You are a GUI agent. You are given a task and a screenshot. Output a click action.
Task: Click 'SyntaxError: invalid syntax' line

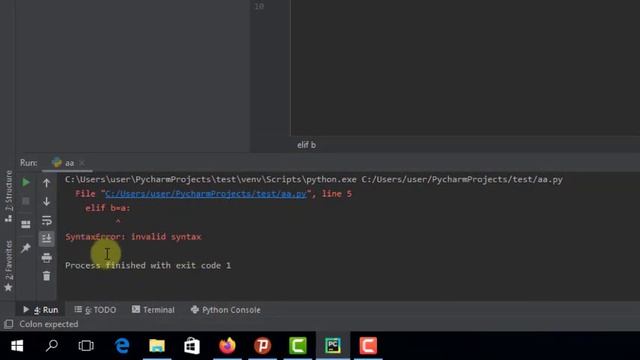point(133,237)
